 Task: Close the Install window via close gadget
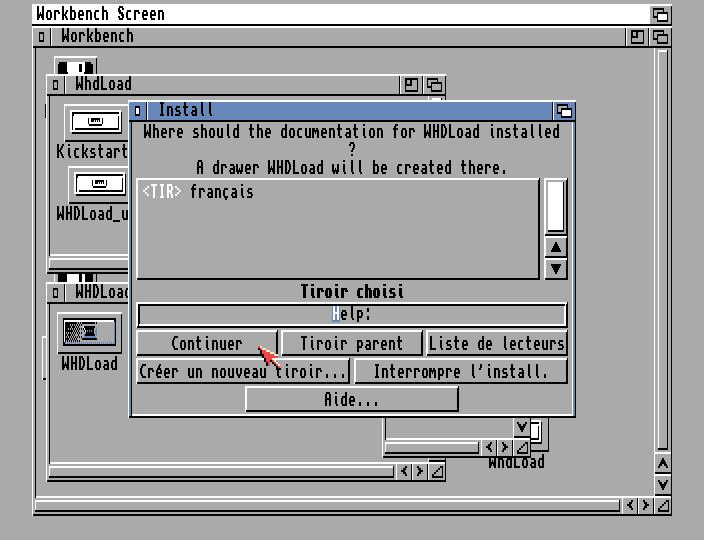[x=138, y=110]
